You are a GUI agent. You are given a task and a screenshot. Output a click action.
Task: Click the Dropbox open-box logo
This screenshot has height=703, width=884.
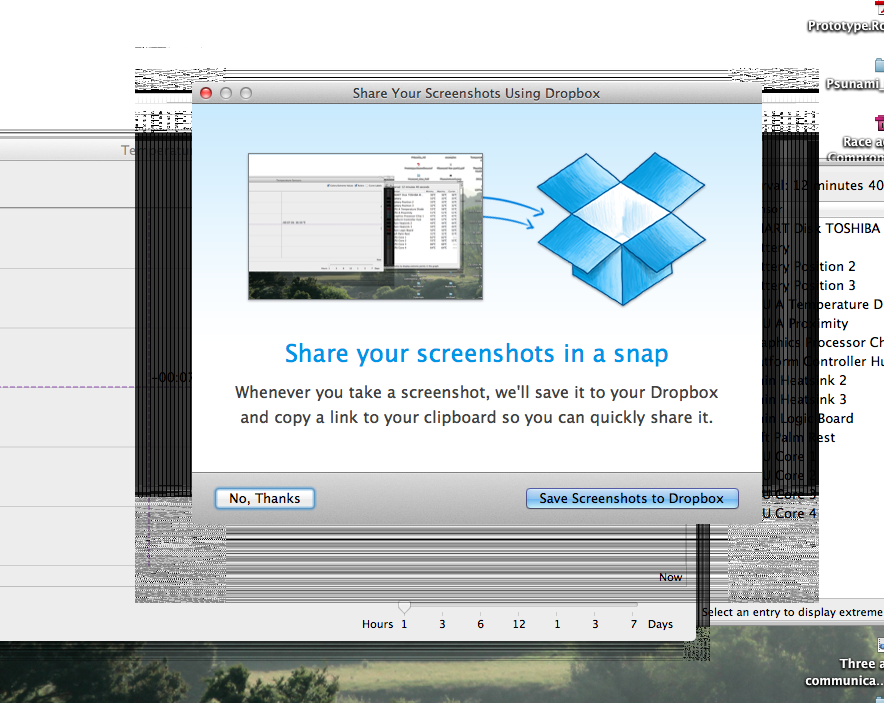point(621,228)
